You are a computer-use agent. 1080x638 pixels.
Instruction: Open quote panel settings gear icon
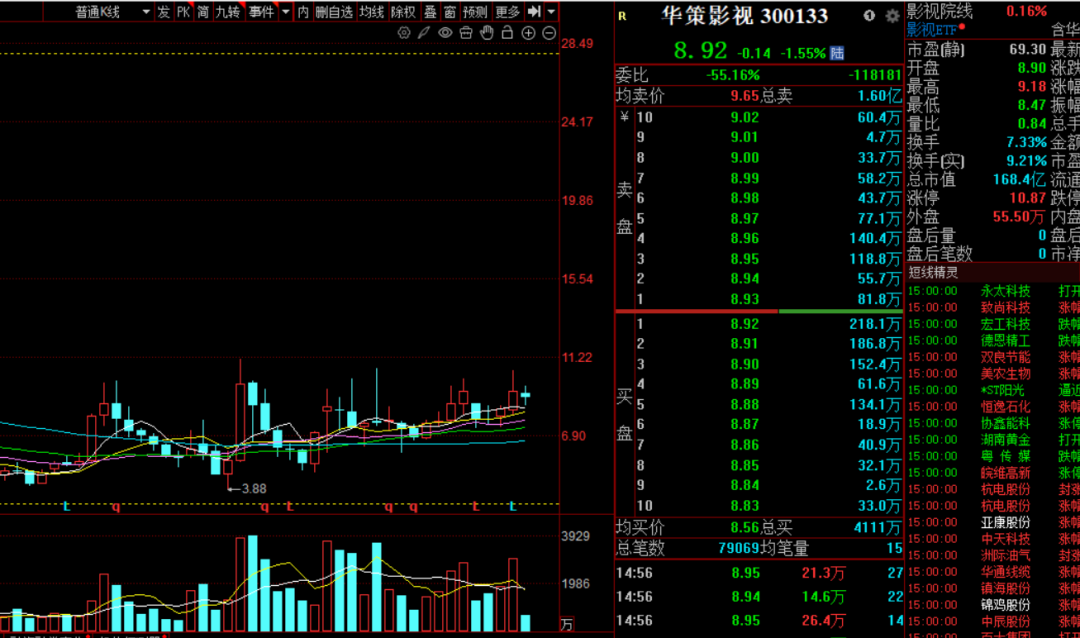coord(892,15)
